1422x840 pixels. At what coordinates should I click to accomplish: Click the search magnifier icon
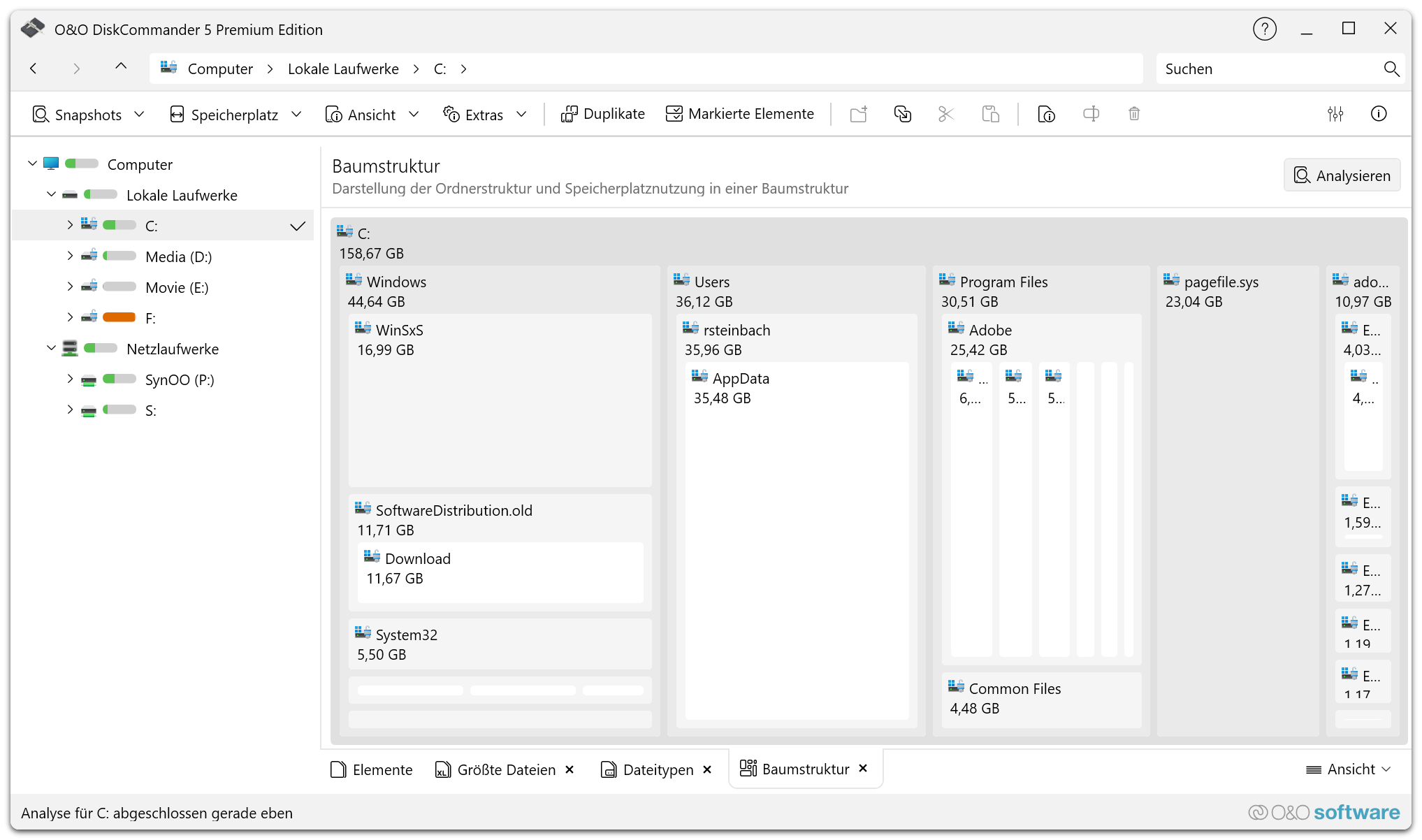coord(1391,68)
